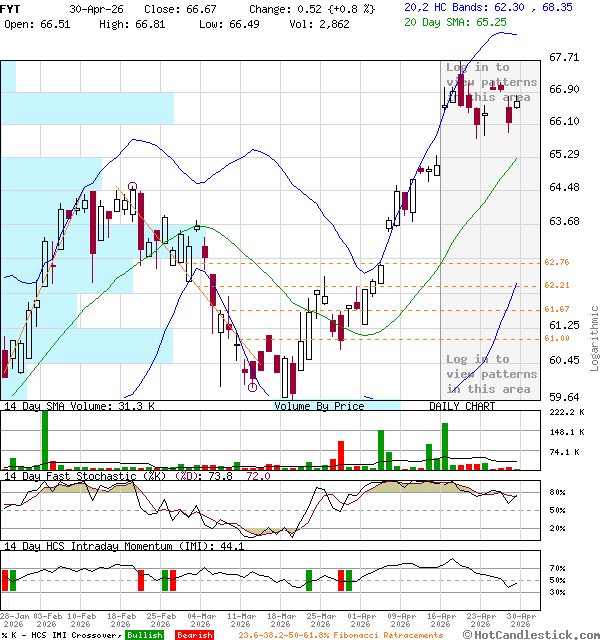Click the upper 'Log in to view patterns' notice
600x640 pixels.
coord(491,82)
